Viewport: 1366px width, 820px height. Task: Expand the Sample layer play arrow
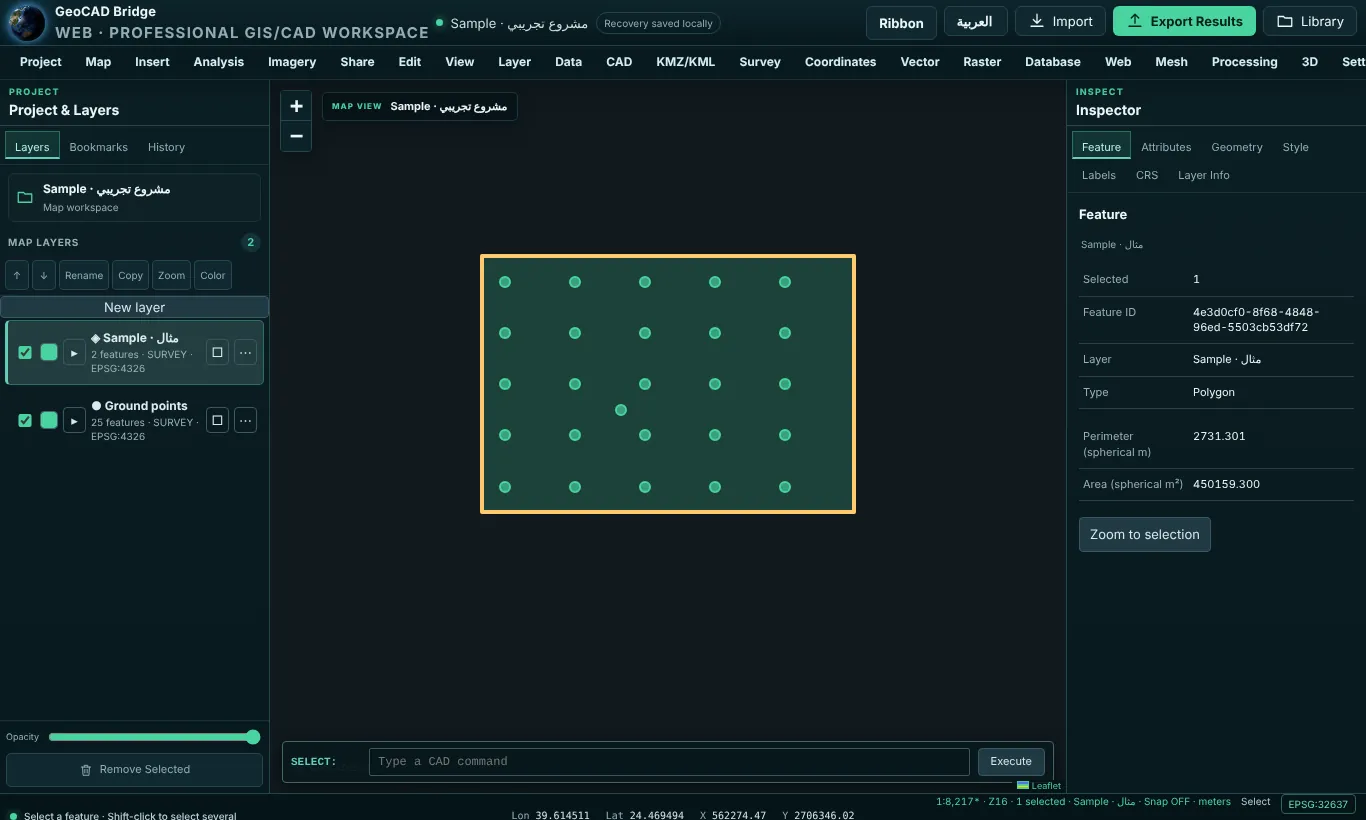[74, 352]
